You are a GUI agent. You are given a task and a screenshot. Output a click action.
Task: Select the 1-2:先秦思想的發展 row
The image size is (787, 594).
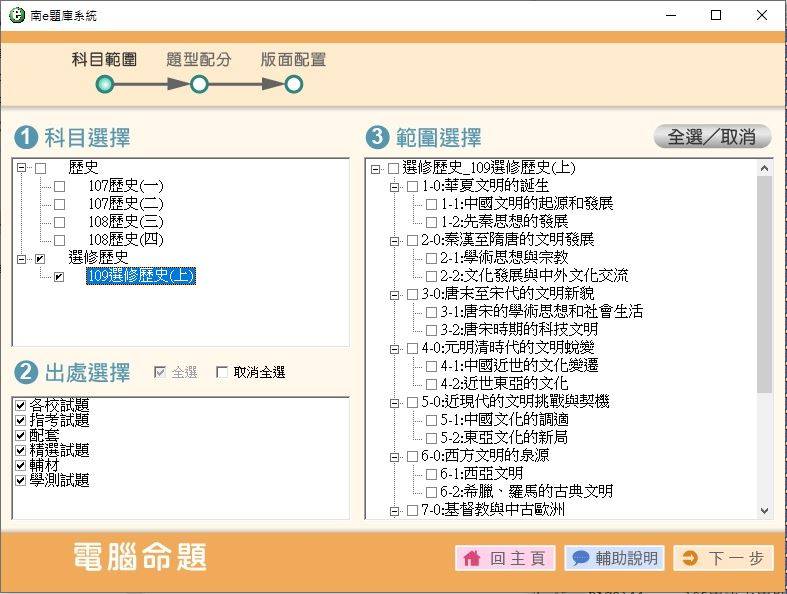coord(504,221)
